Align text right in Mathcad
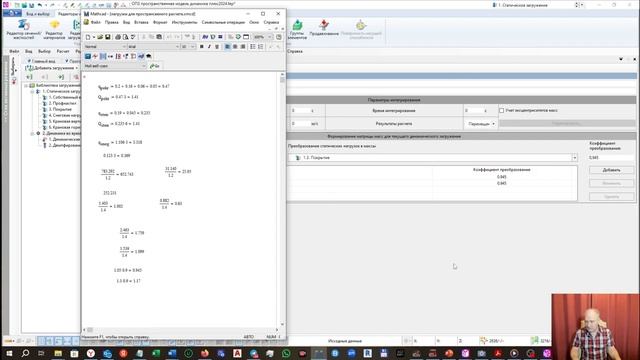 (243, 47)
